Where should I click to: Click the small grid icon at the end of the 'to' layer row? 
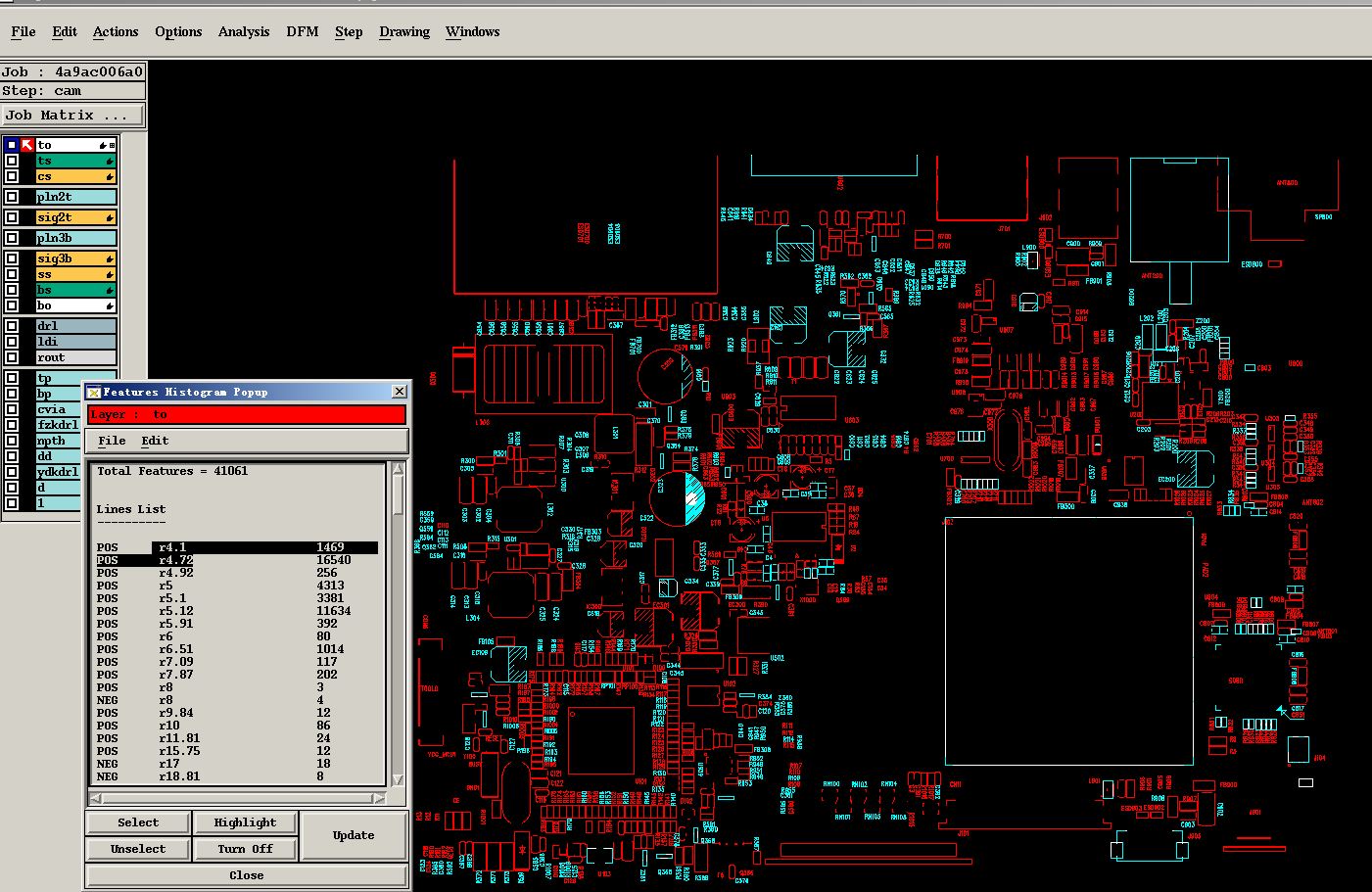(x=113, y=145)
